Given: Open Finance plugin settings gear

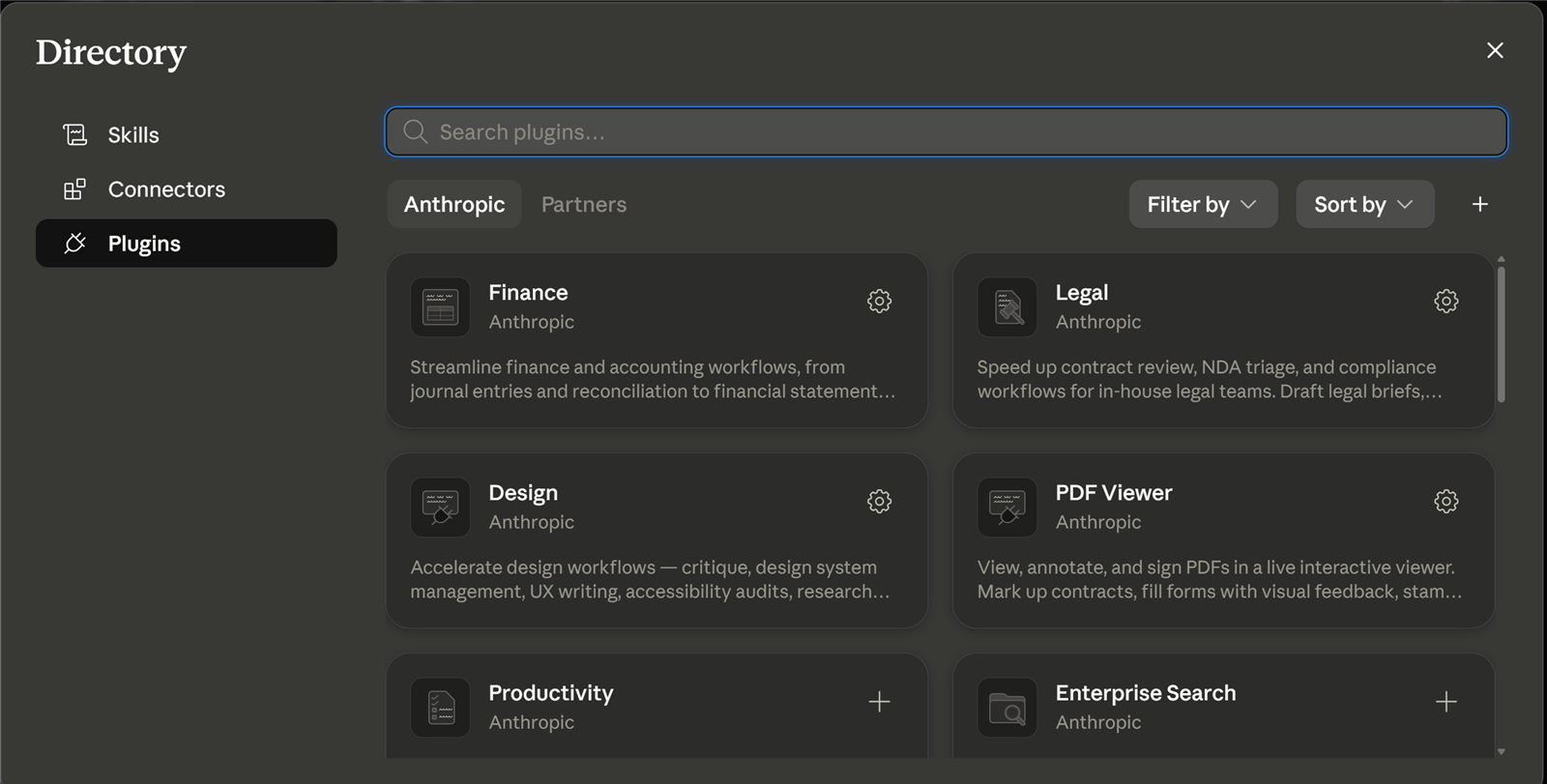Looking at the screenshot, I should click(x=879, y=301).
